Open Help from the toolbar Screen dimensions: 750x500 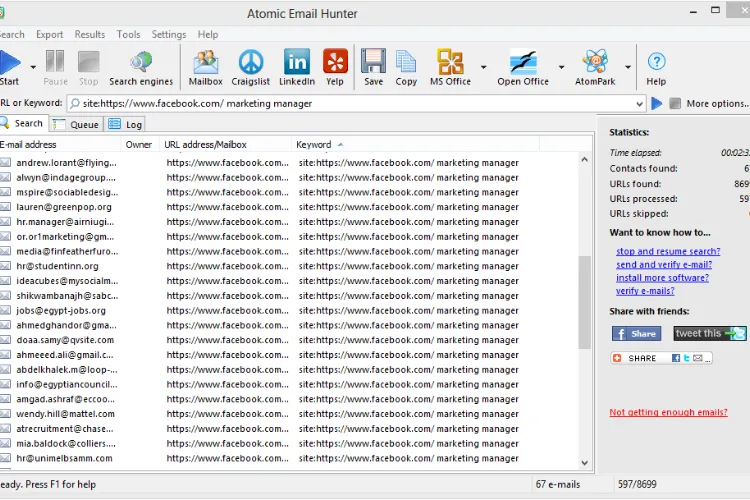(x=656, y=67)
